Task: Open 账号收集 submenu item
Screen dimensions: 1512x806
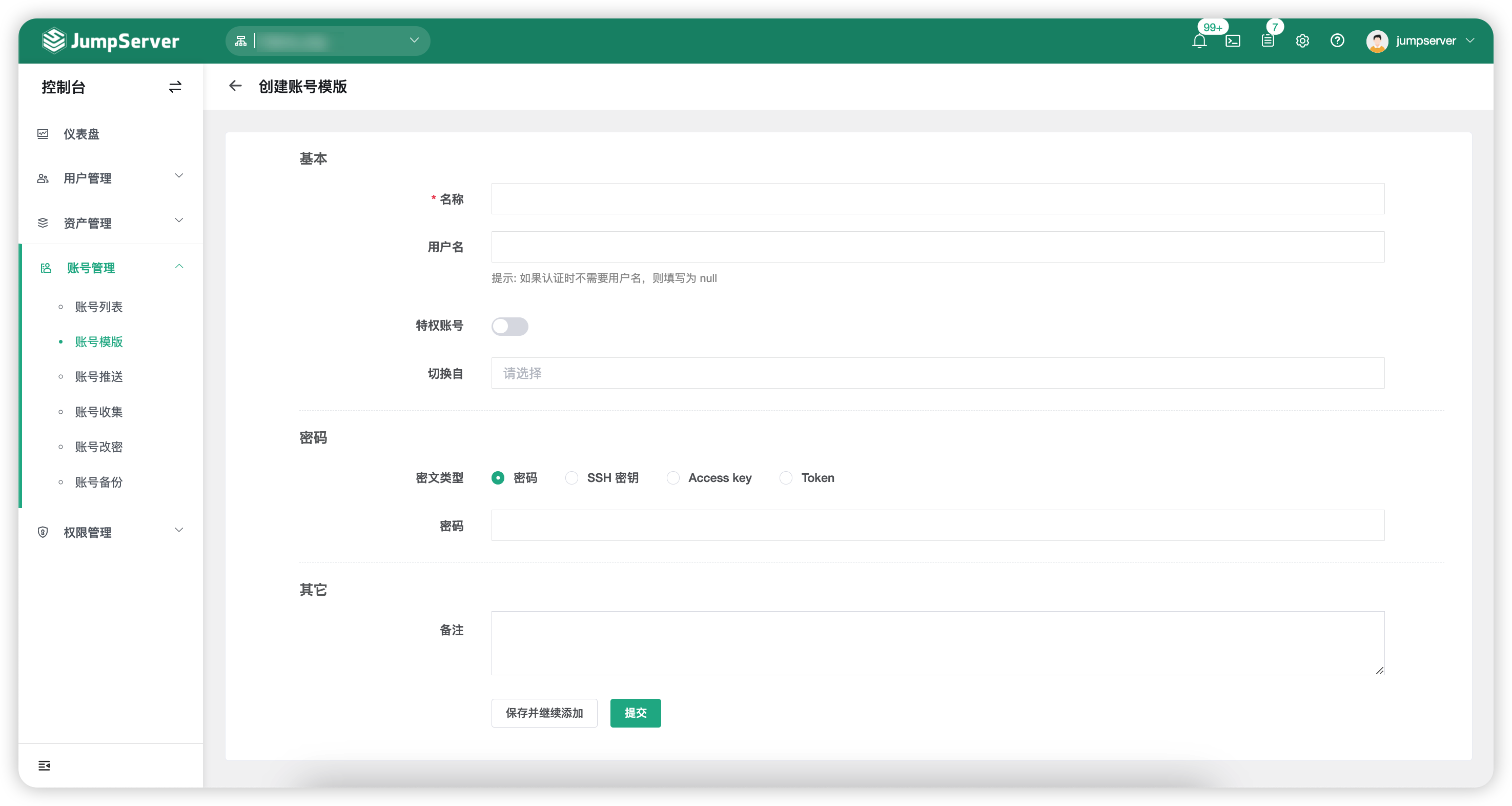Action: click(x=98, y=412)
